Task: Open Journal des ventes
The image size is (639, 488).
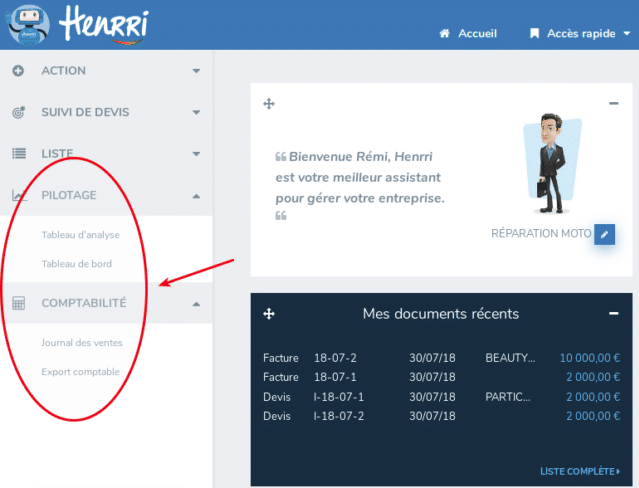Action: tap(82, 342)
